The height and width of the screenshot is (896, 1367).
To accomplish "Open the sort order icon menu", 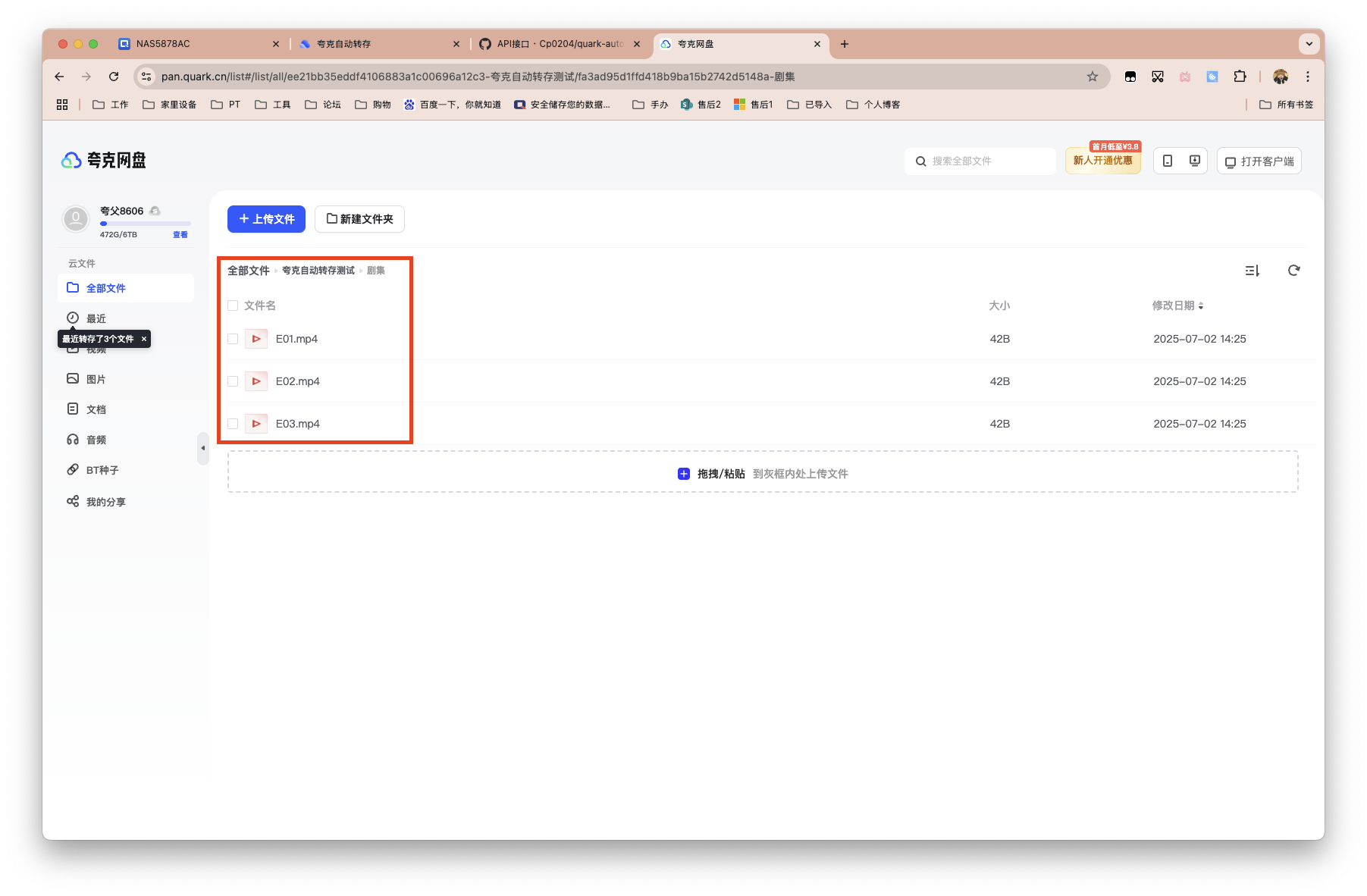I will coord(1252,271).
